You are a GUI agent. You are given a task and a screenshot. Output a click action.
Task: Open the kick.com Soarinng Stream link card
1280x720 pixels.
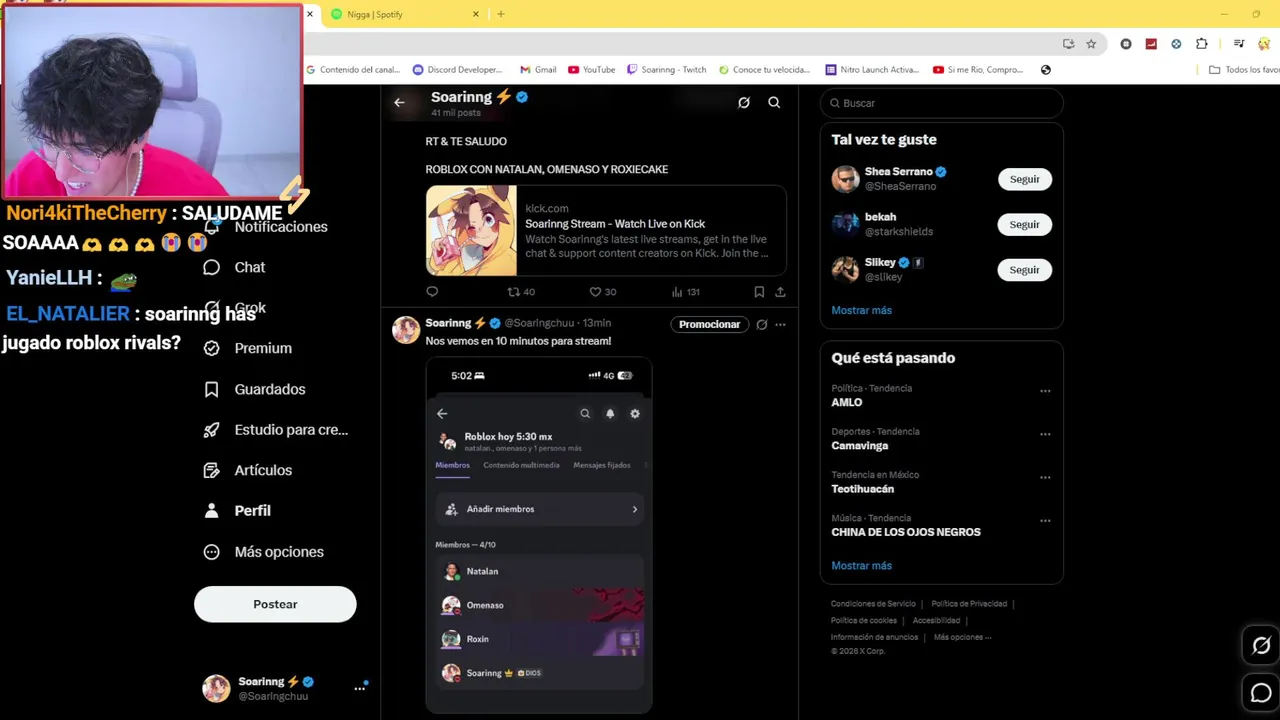[x=606, y=231]
